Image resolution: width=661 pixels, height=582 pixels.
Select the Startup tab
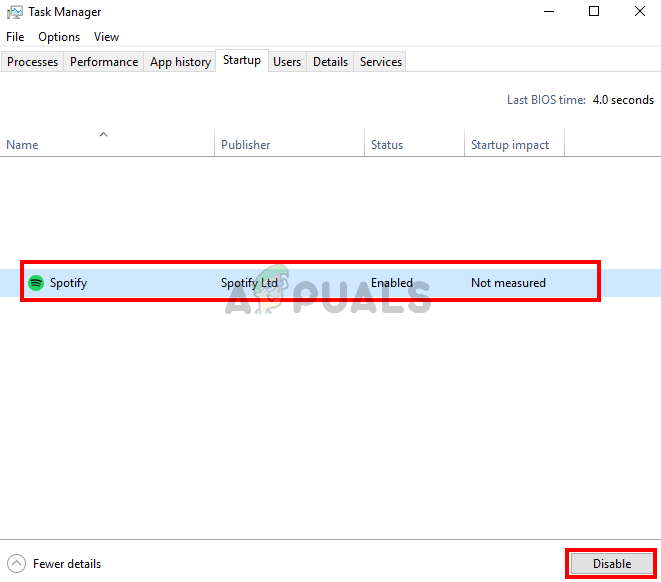[242, 60]
